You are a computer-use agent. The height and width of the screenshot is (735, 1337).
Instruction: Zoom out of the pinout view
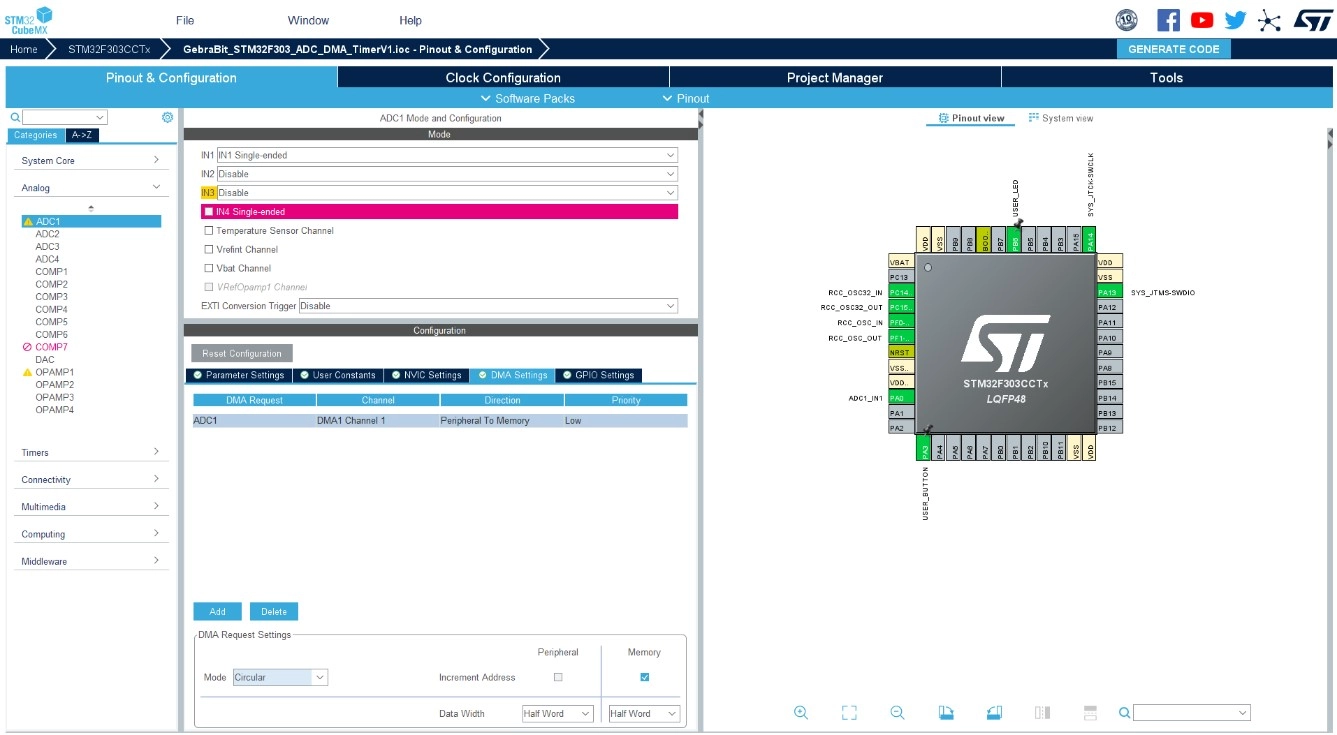[897, 713]
